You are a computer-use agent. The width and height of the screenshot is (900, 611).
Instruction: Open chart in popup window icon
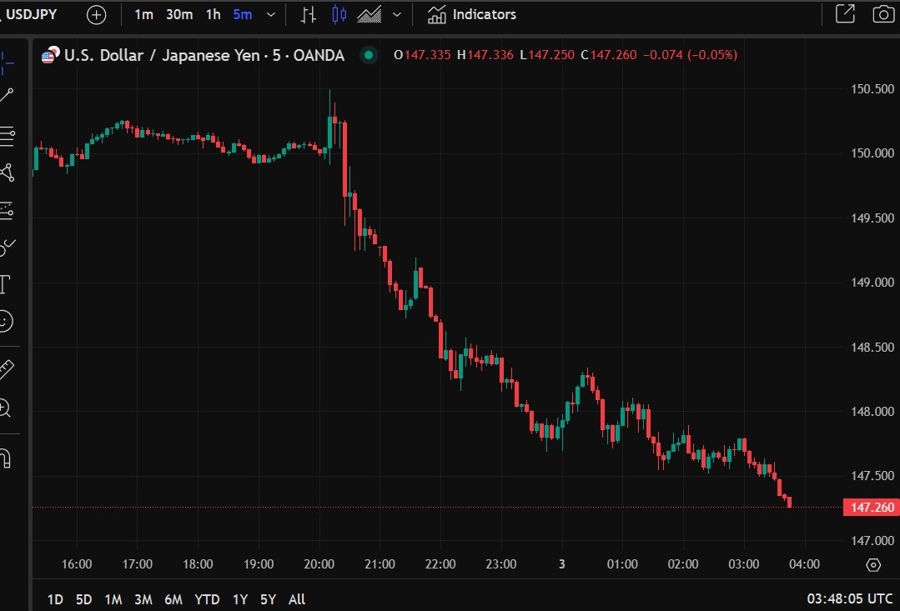(x=845, y=15)
